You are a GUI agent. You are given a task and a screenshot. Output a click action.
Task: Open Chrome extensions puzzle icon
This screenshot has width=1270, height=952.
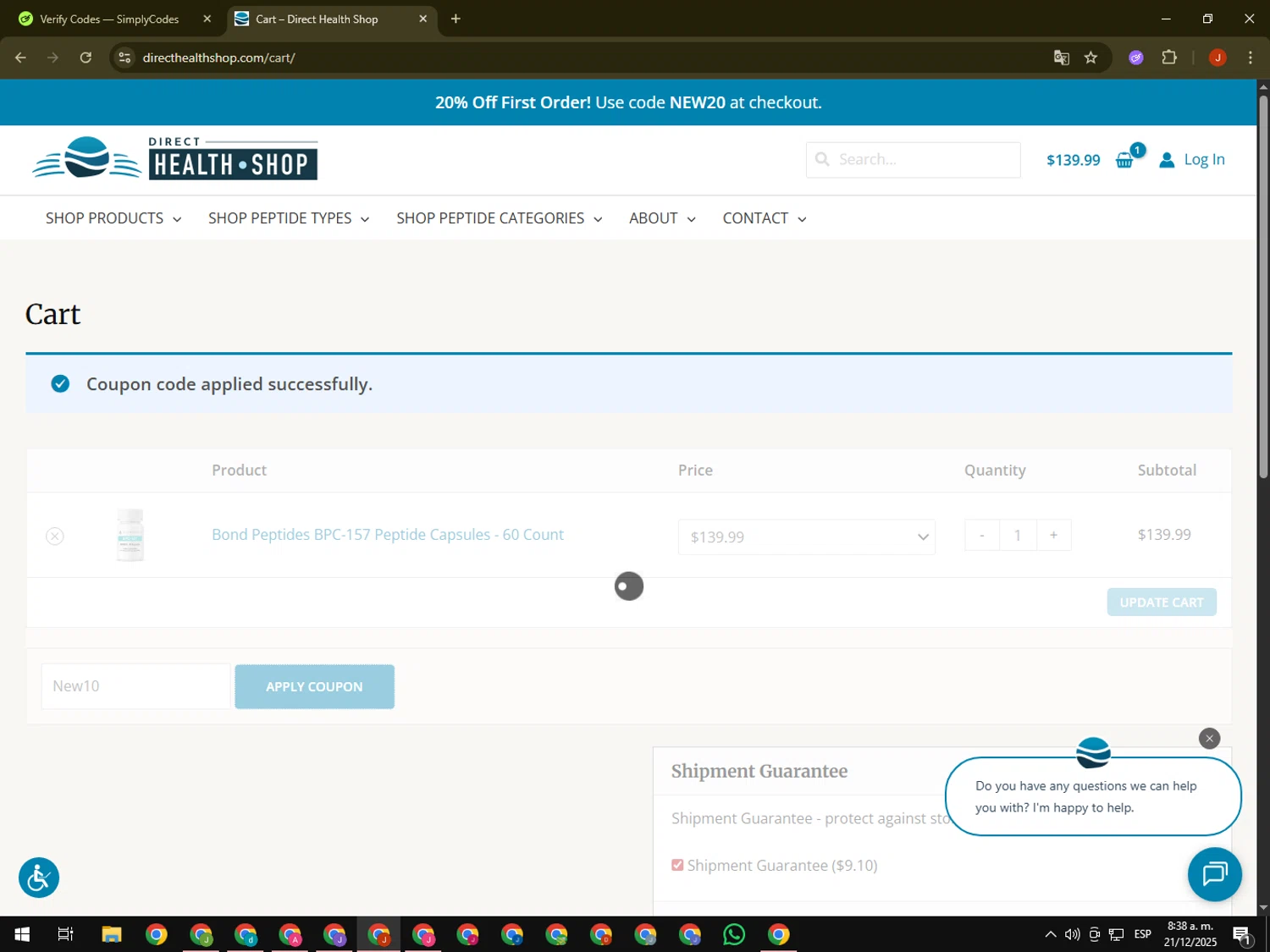coord(1169,58)
